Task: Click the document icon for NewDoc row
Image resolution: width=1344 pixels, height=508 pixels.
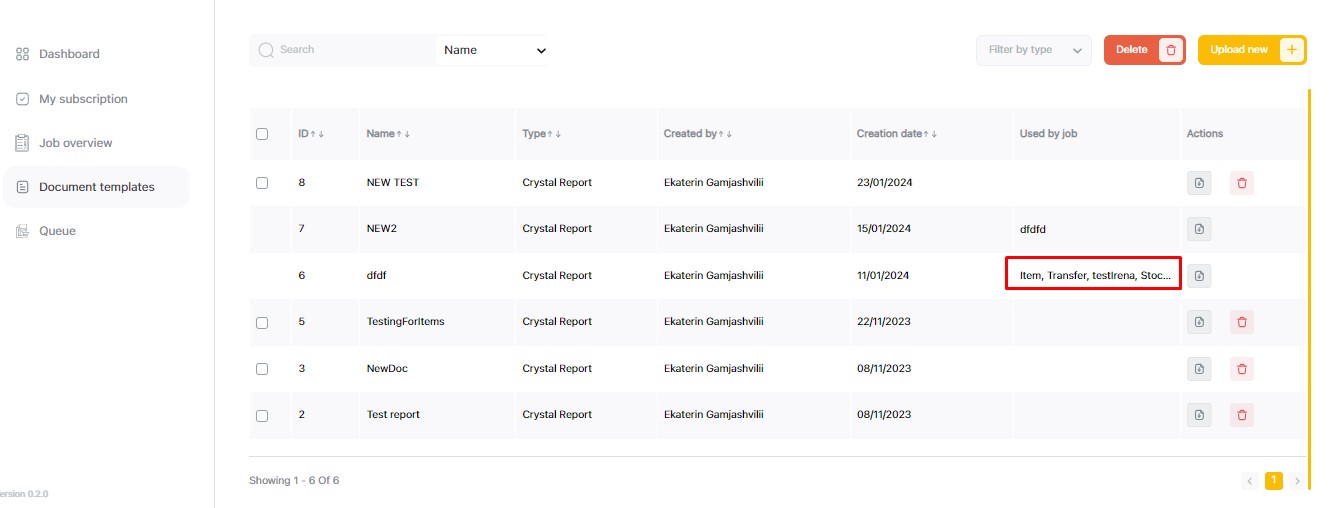Action: coord(1199,369)
